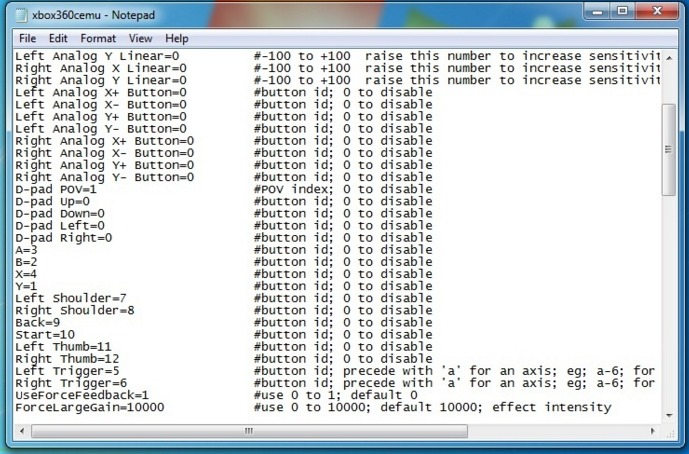Click the vertical scrollbar up arrow
Image resolution: width=689 pixels, height=454 pixels.
click(669, 58)
